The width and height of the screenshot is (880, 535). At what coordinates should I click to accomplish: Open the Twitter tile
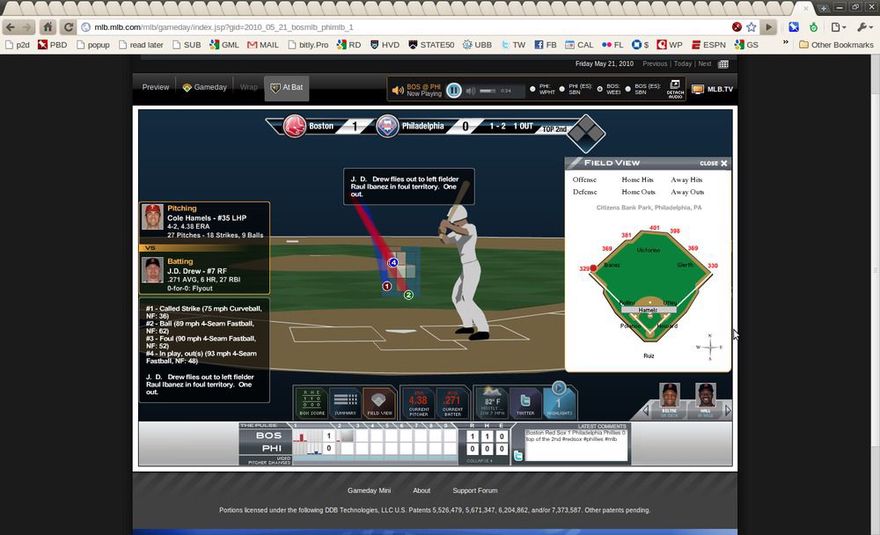pyautogui.click(x=525, y=403)
